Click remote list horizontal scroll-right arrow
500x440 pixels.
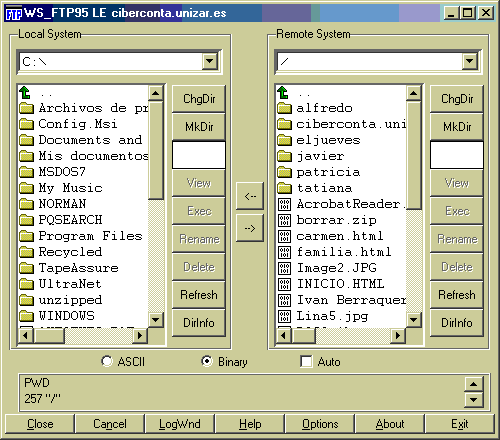[398, 335]
